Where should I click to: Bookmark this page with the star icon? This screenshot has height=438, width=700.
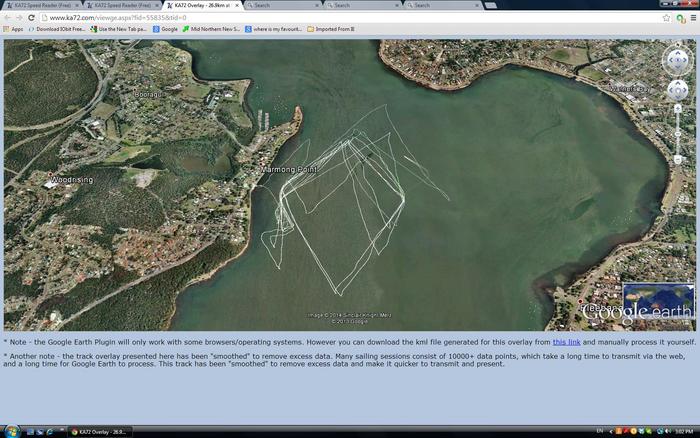(667, 17)
